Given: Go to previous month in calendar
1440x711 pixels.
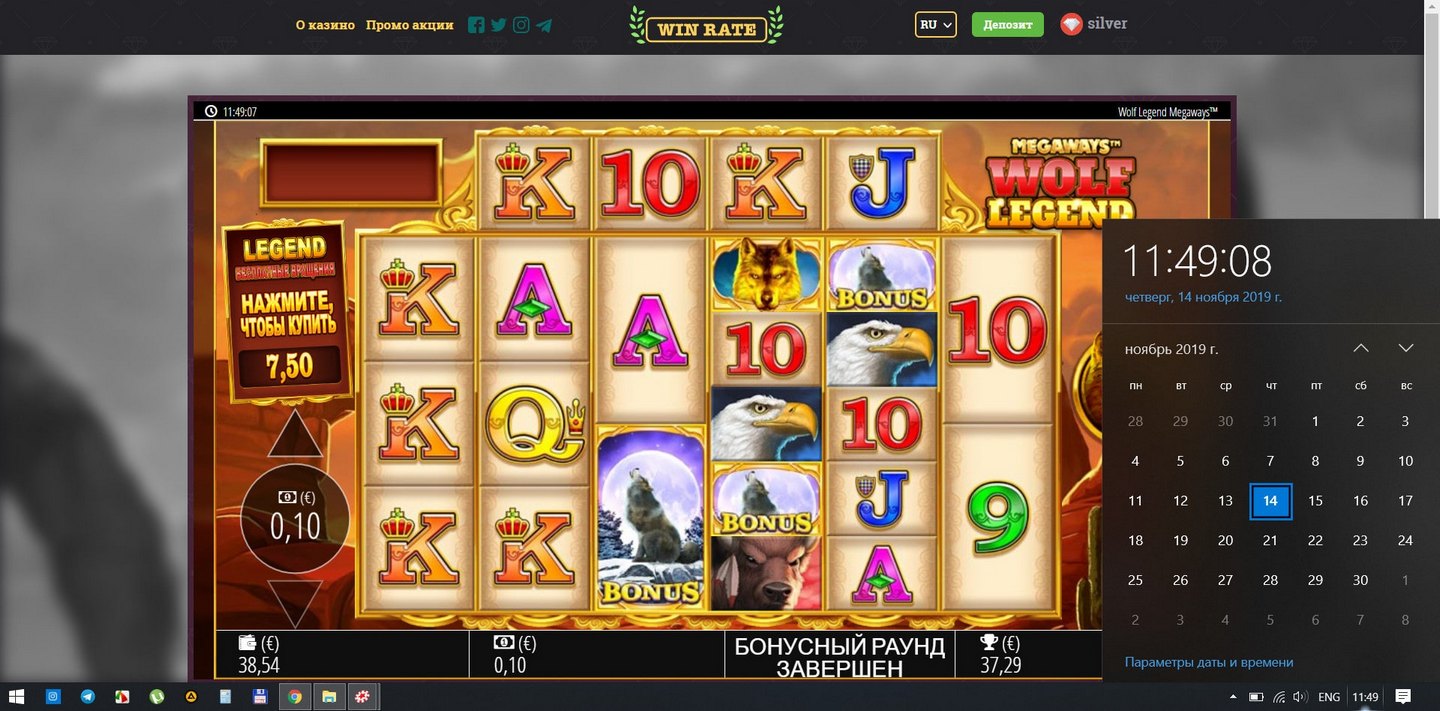Looking at the screenshot, I should click(x=1361, y=348).
